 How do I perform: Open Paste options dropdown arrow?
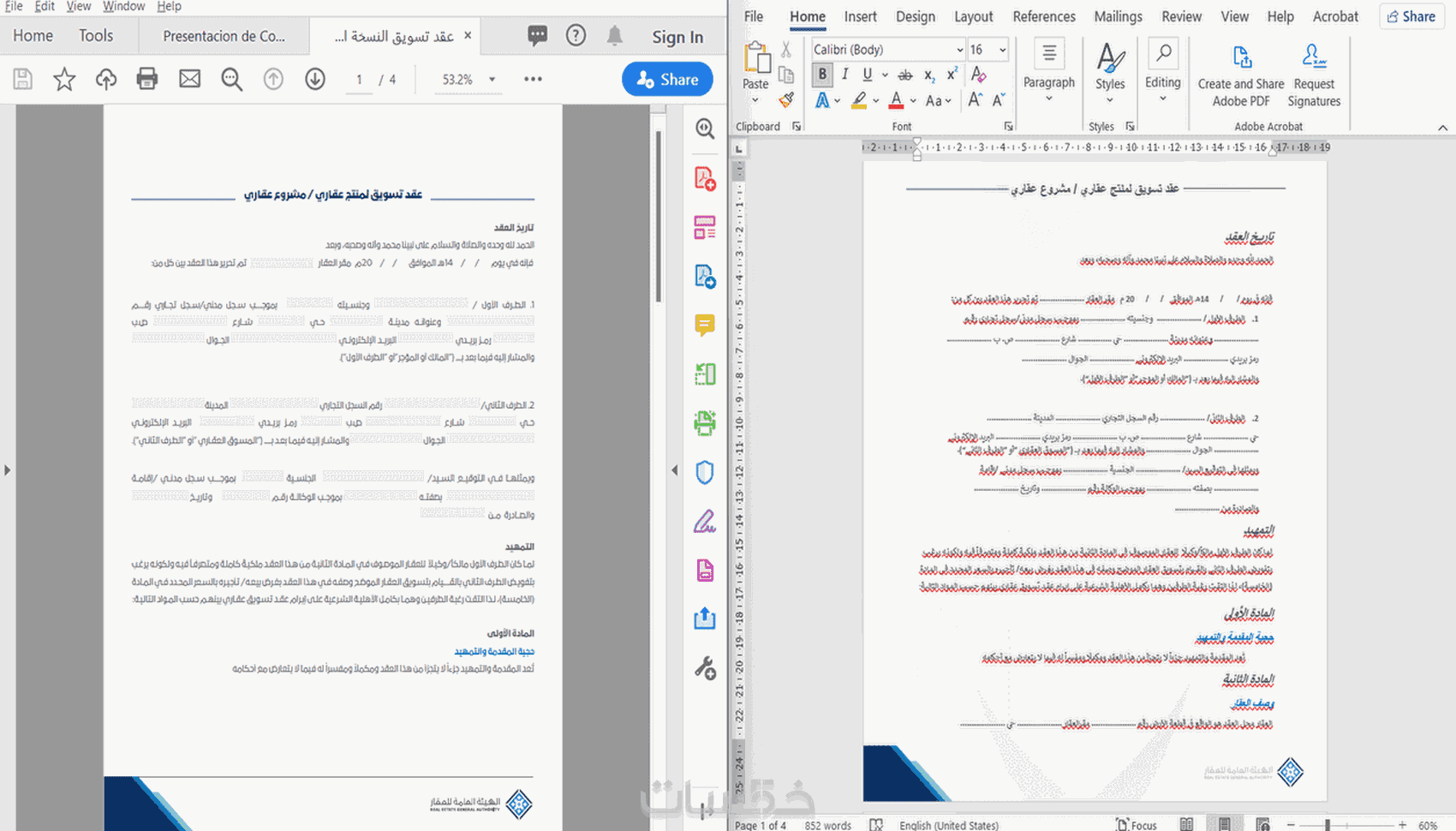pos(755,100)
